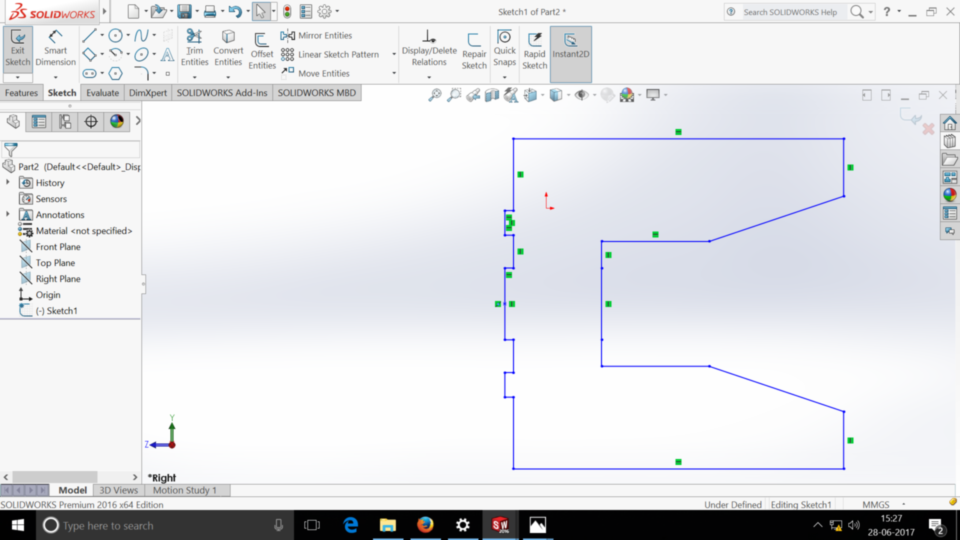Click Convert Entities tool
The height and width of the screenshot is (540, 960).
point(228,48)
